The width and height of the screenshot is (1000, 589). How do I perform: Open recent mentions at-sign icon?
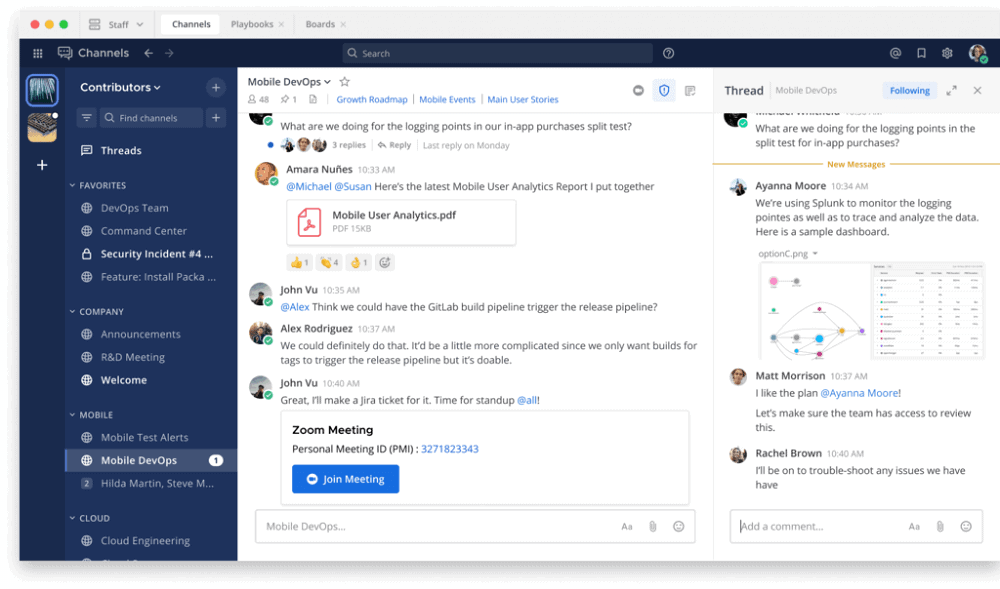click(x=895, y=54)
